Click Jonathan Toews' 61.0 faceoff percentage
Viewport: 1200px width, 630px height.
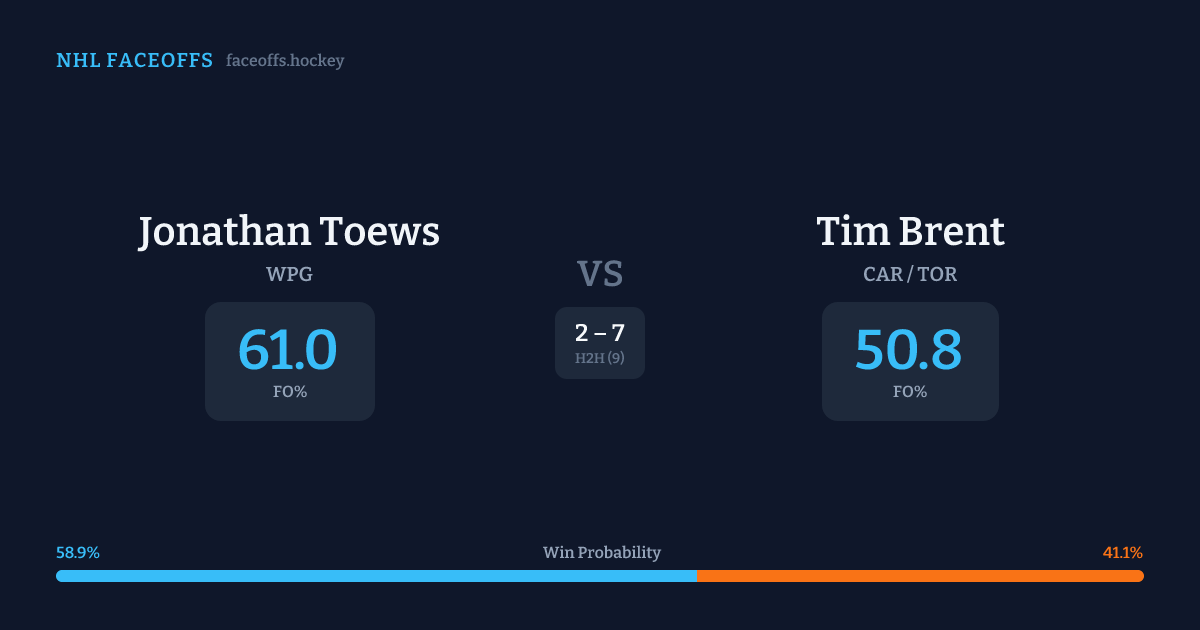tap(288, 350)
